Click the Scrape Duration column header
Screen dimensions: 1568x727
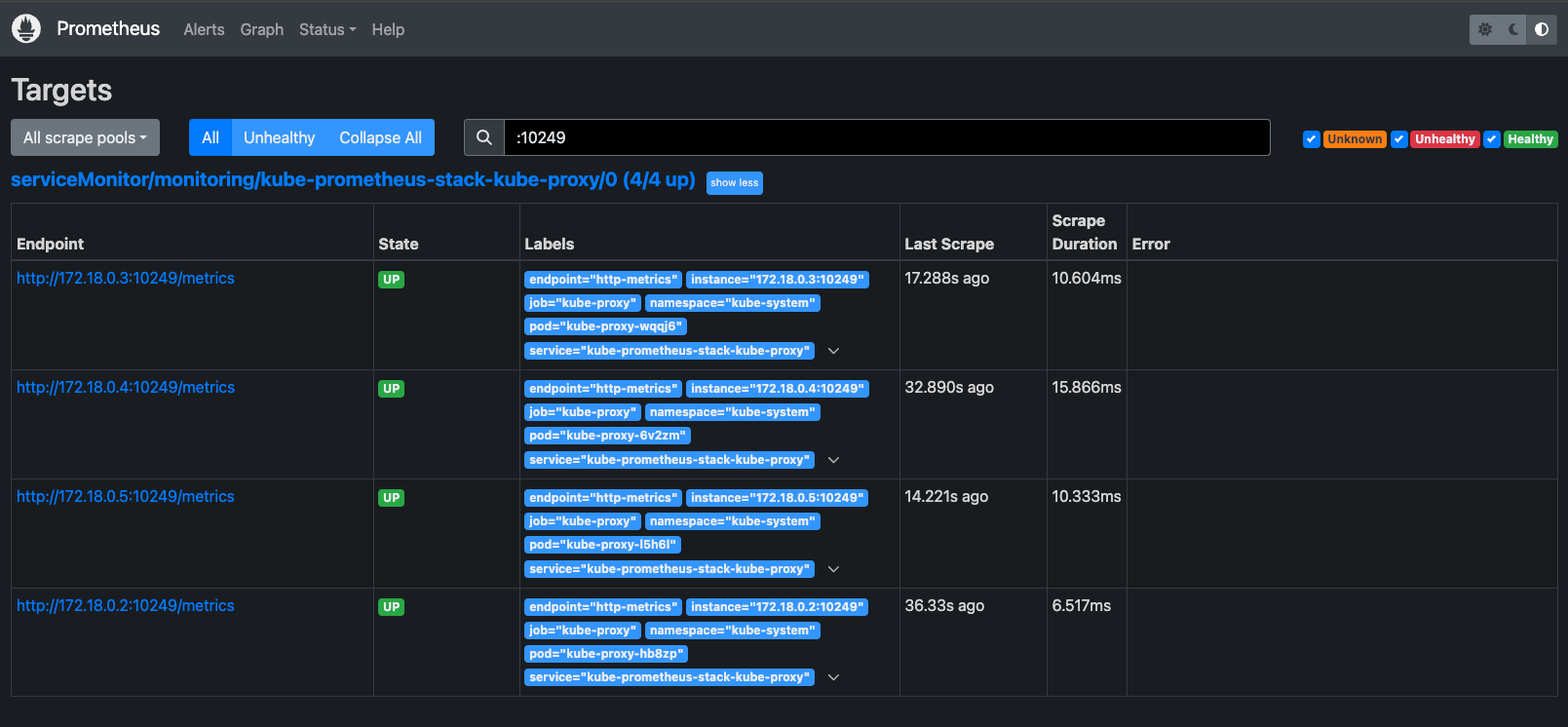click(1085, 232)
